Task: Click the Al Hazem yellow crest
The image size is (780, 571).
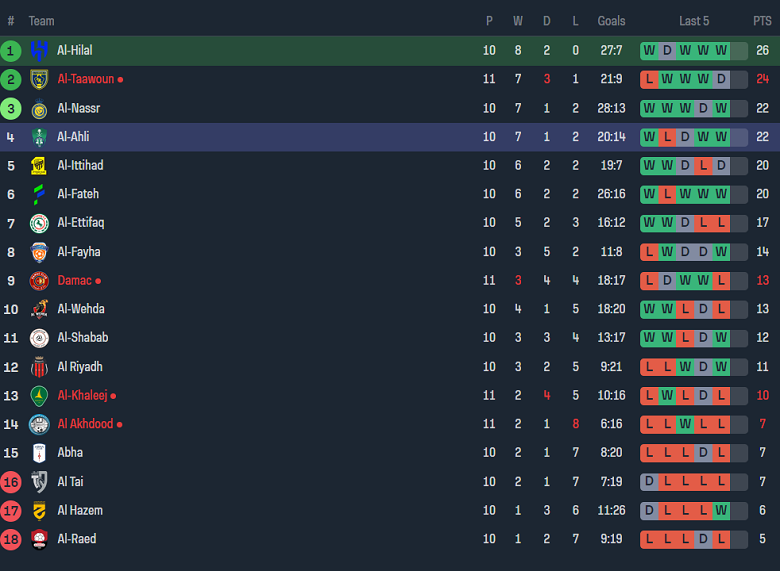Action: point(39,511)
